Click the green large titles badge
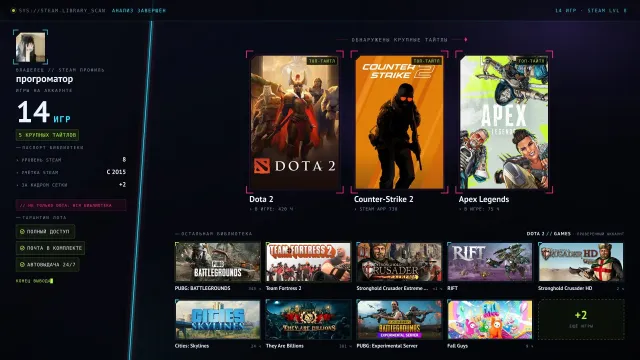640x360 pixels. click(47, 135)
